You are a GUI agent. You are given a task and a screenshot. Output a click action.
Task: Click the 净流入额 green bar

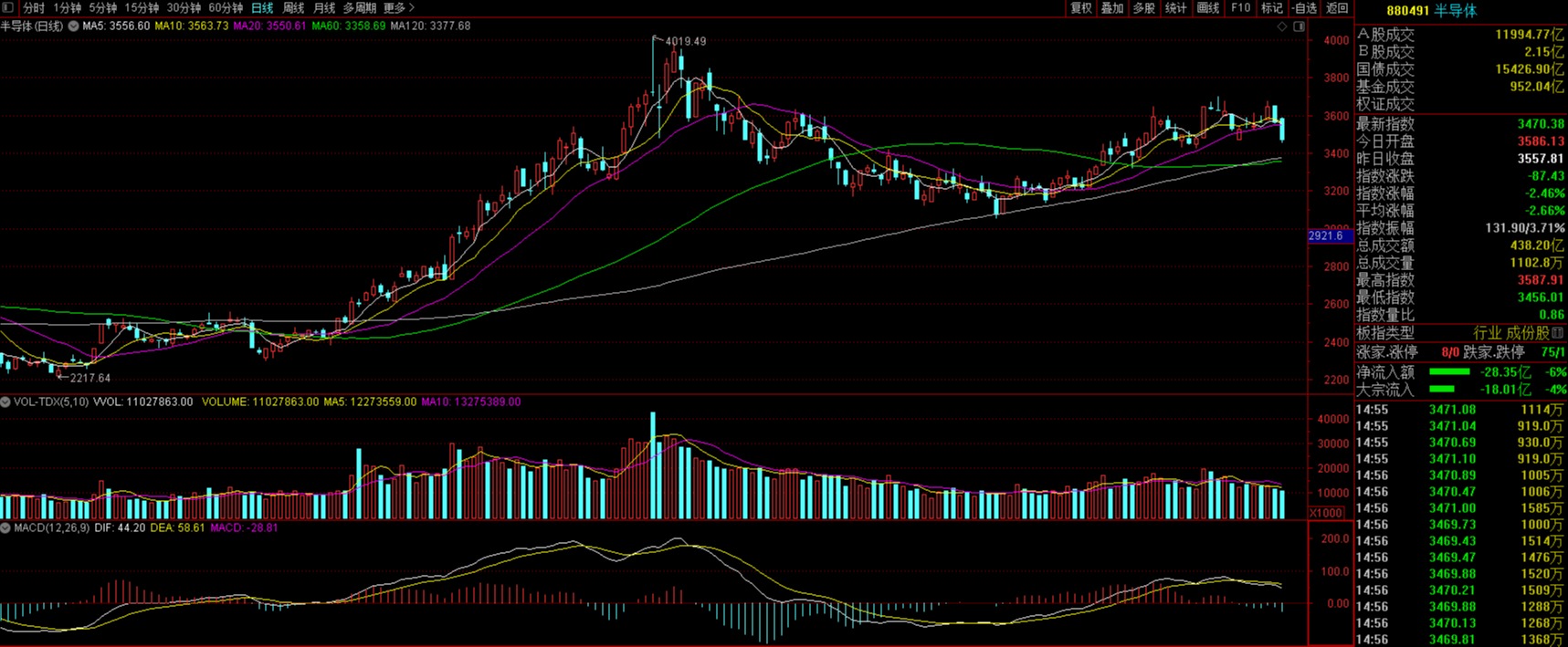pos(1448,371)
